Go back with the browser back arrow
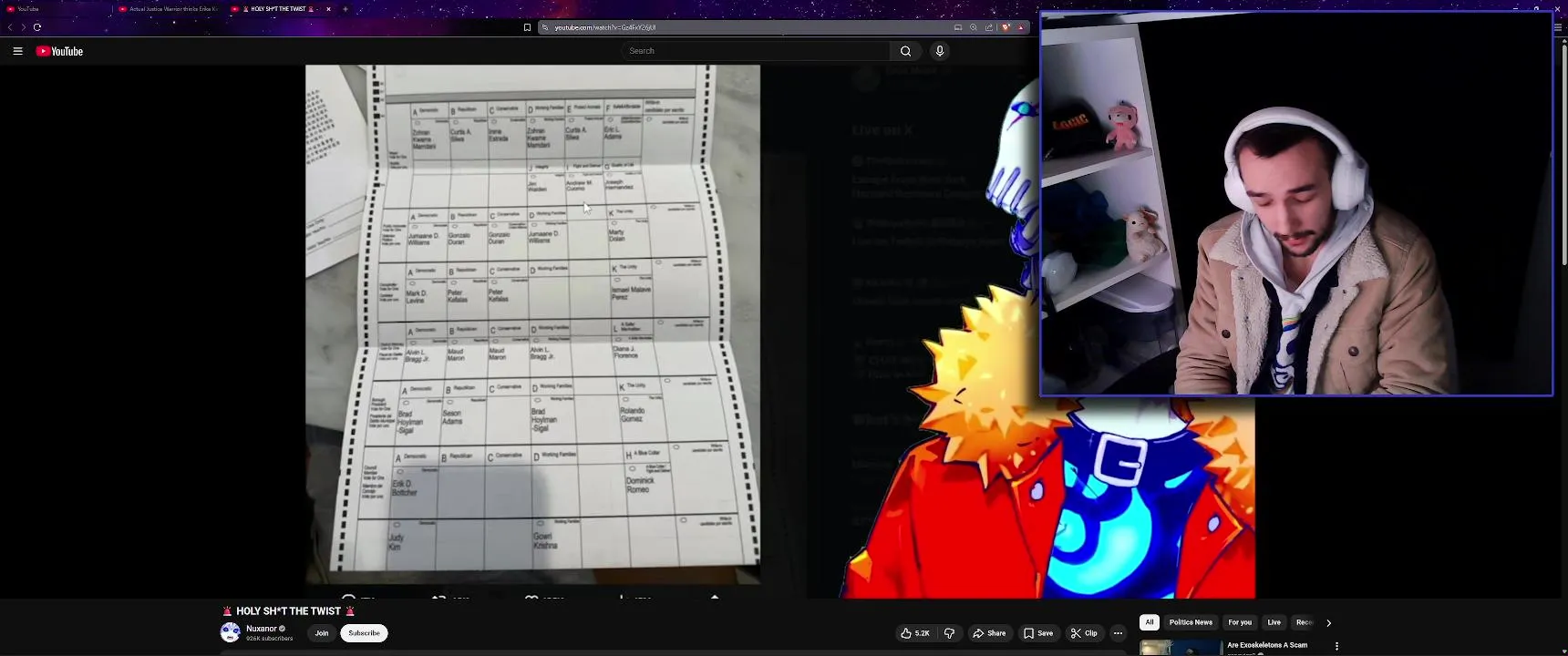 [x=10, y=27]
